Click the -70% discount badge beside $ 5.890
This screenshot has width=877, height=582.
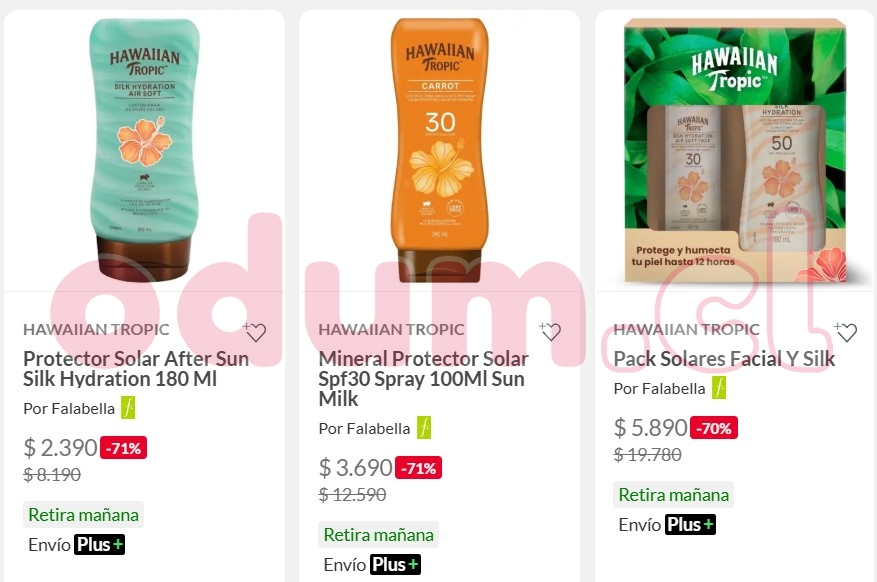[x=714, y=428]
